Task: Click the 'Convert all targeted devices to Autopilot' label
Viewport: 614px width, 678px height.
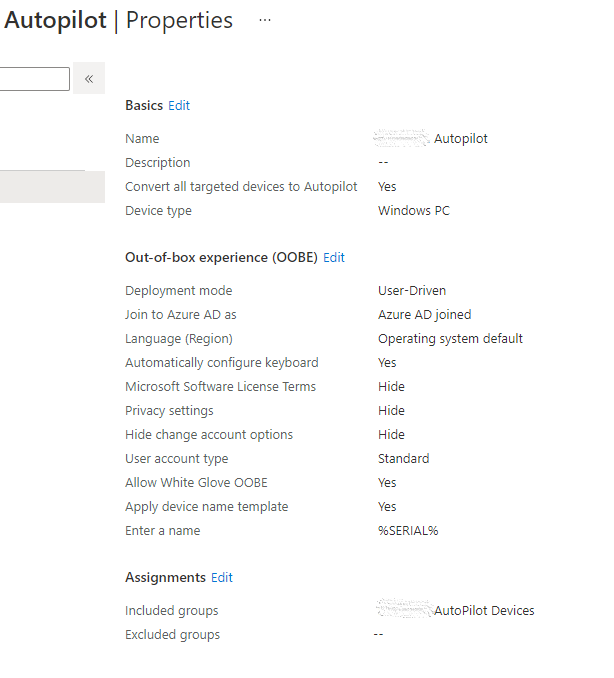Action: click(241, 187)
